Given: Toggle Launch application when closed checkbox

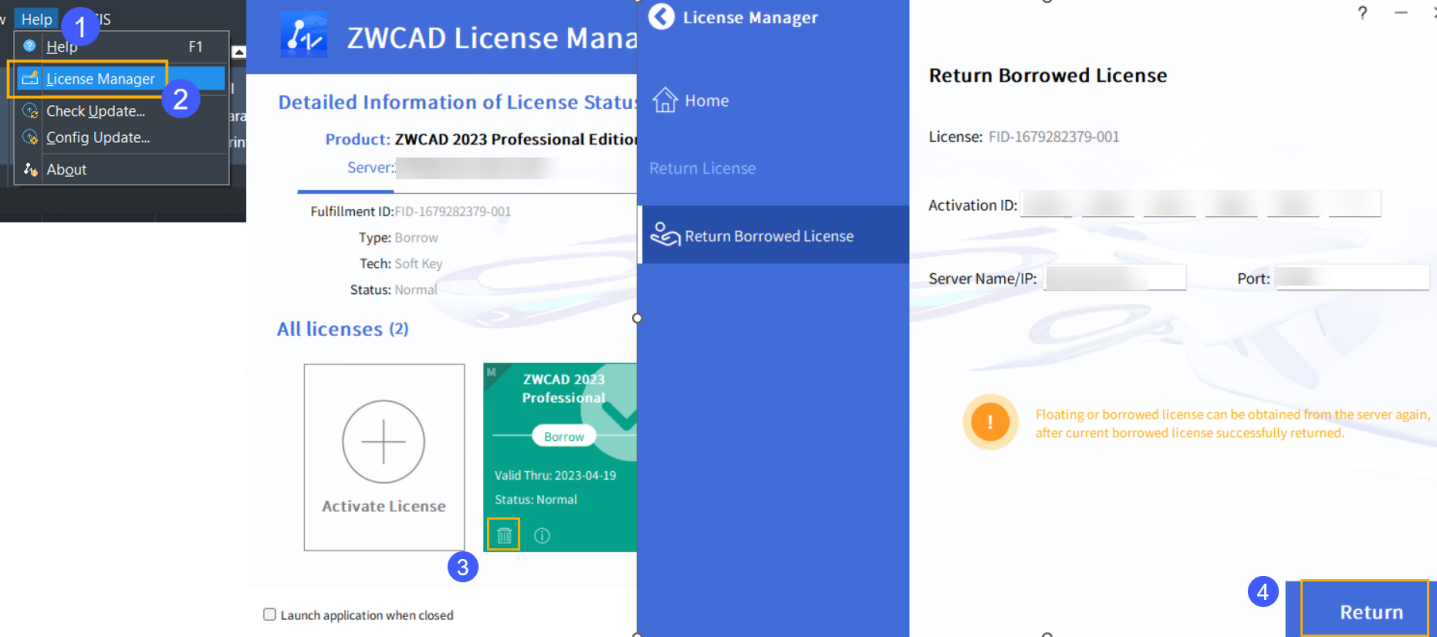Looking at the screenshot, I should tap(269, 615).
